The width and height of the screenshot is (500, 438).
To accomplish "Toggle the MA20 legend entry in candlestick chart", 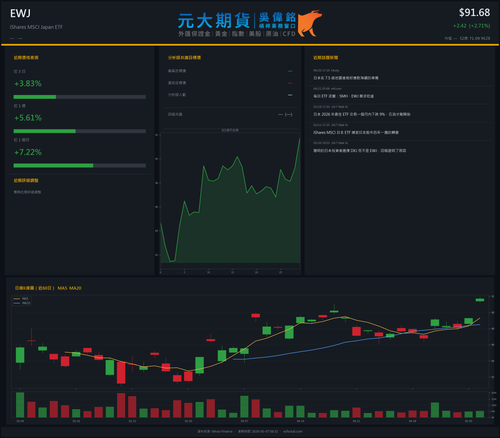I will tap(22, 303).
